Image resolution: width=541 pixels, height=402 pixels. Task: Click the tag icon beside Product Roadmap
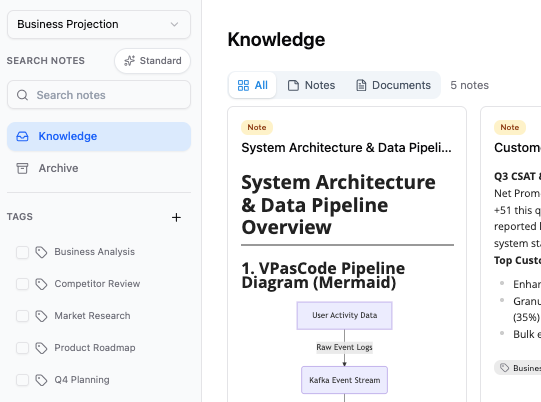click(41, 348)
